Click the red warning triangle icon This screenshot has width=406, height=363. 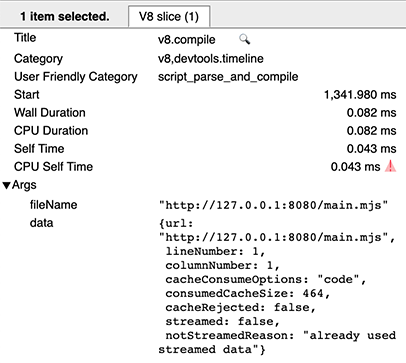pos(390,166)
